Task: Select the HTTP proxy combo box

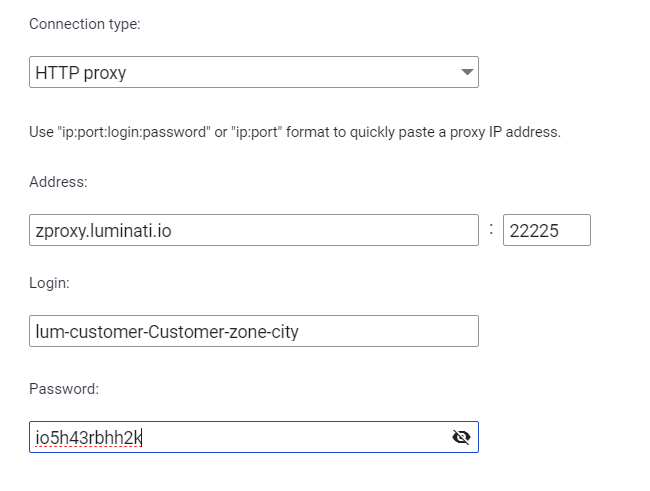Action: pyautogui.click(x=254, y=72)
